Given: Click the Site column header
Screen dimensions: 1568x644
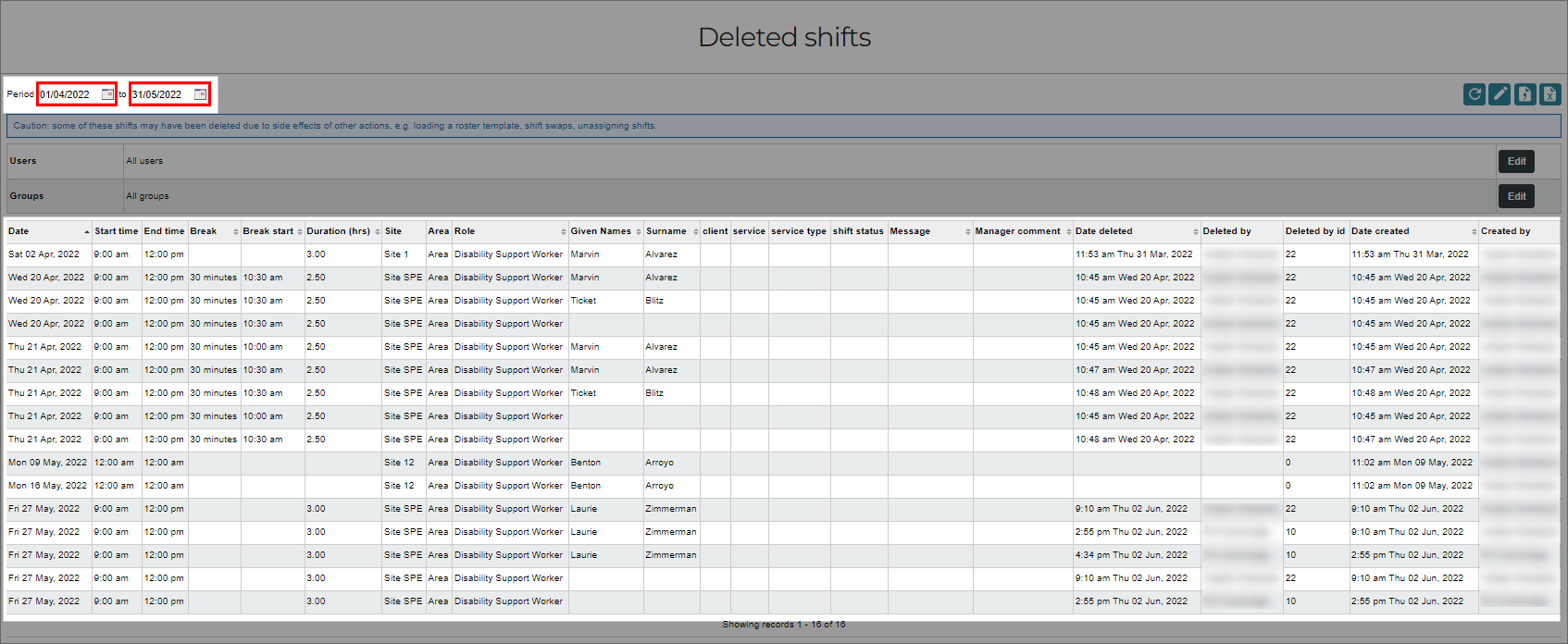Looking at the screenshot, I should coord(404,231).
